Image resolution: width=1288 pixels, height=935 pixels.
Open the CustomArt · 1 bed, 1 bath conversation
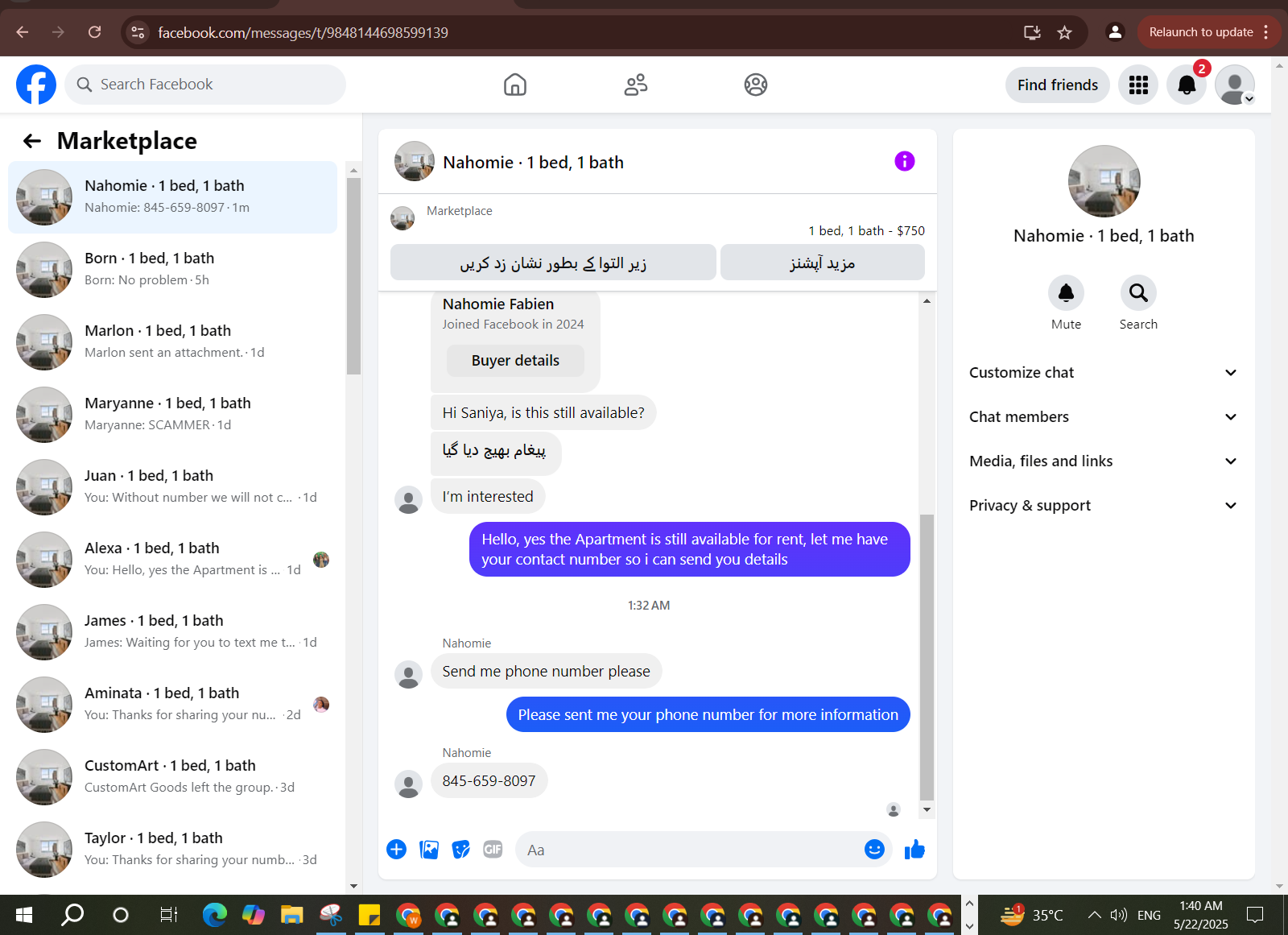[x=173, y=777]
